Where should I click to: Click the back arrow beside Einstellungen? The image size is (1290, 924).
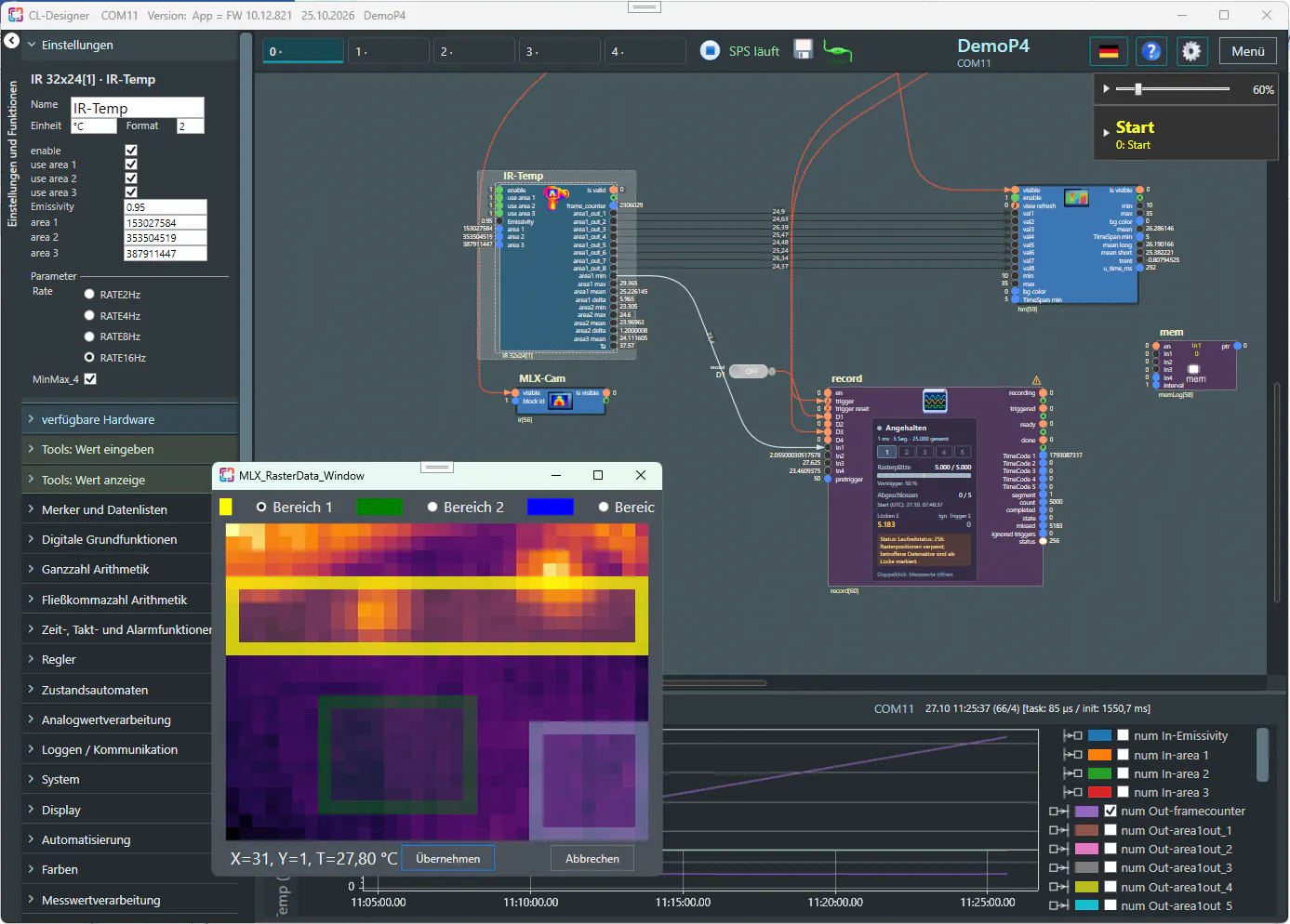[x=11, y=41]
